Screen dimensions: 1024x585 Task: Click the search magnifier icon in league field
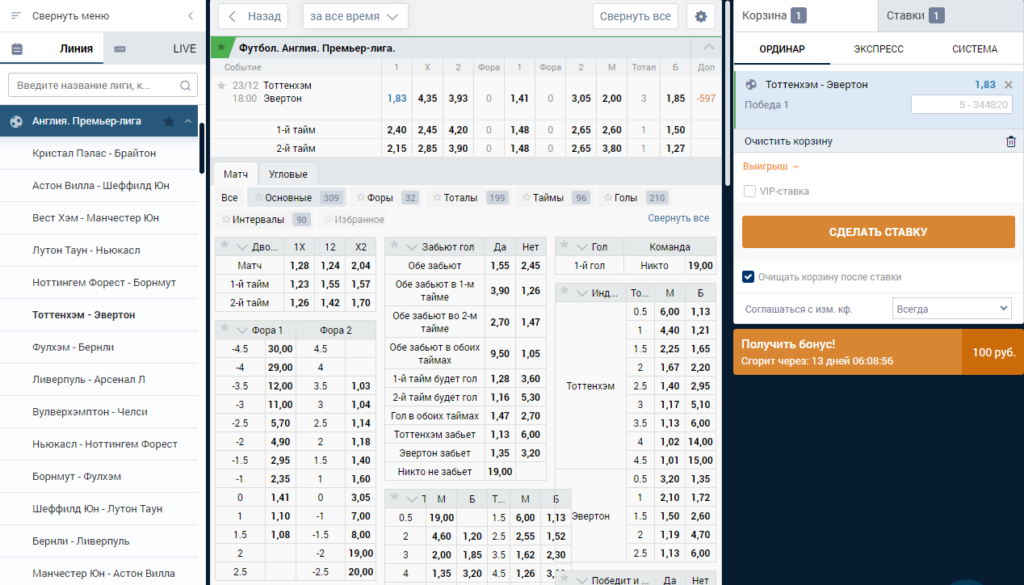click(x=185, y=86)
